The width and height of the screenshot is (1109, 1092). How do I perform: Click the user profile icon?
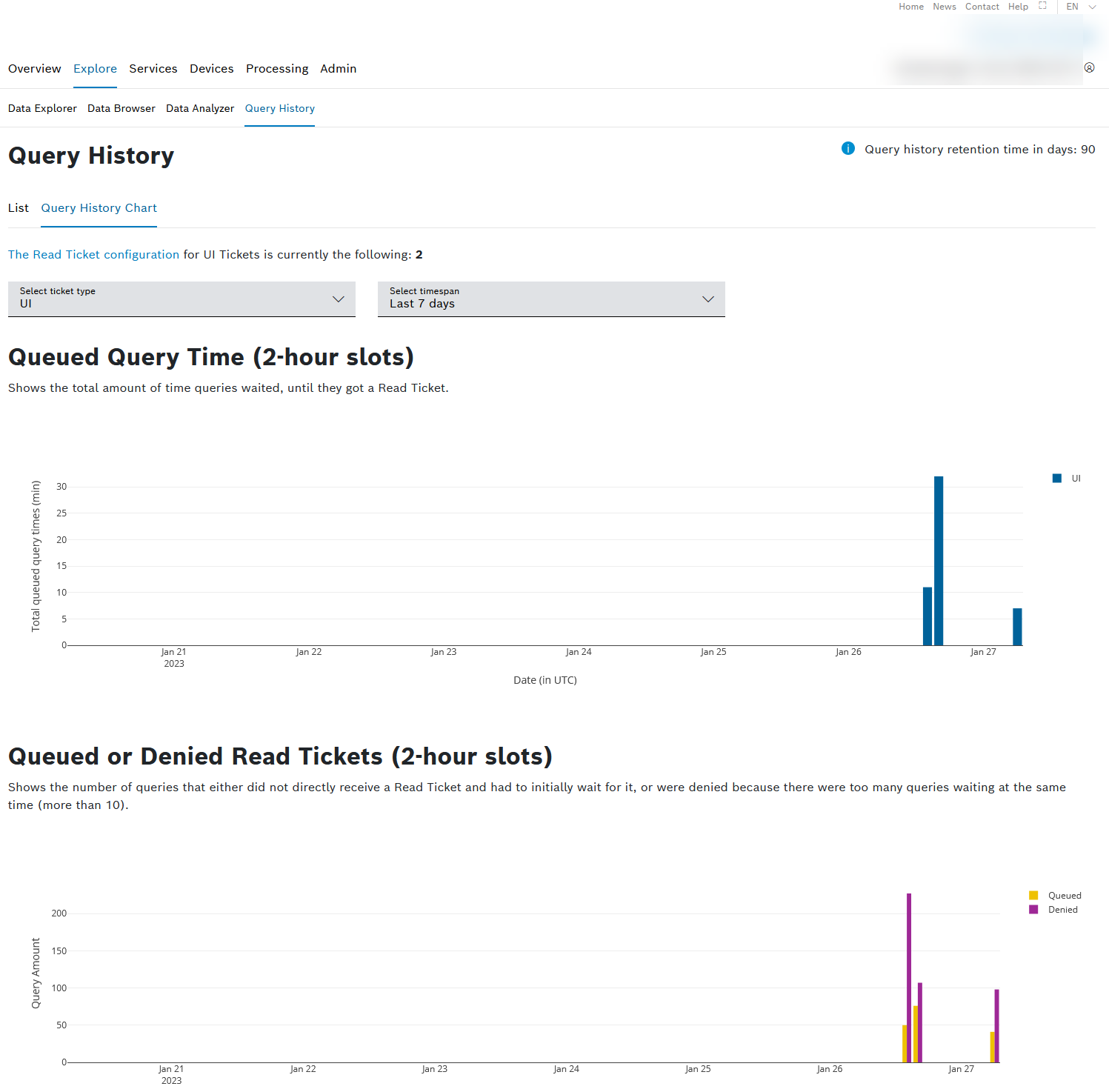1089,67
